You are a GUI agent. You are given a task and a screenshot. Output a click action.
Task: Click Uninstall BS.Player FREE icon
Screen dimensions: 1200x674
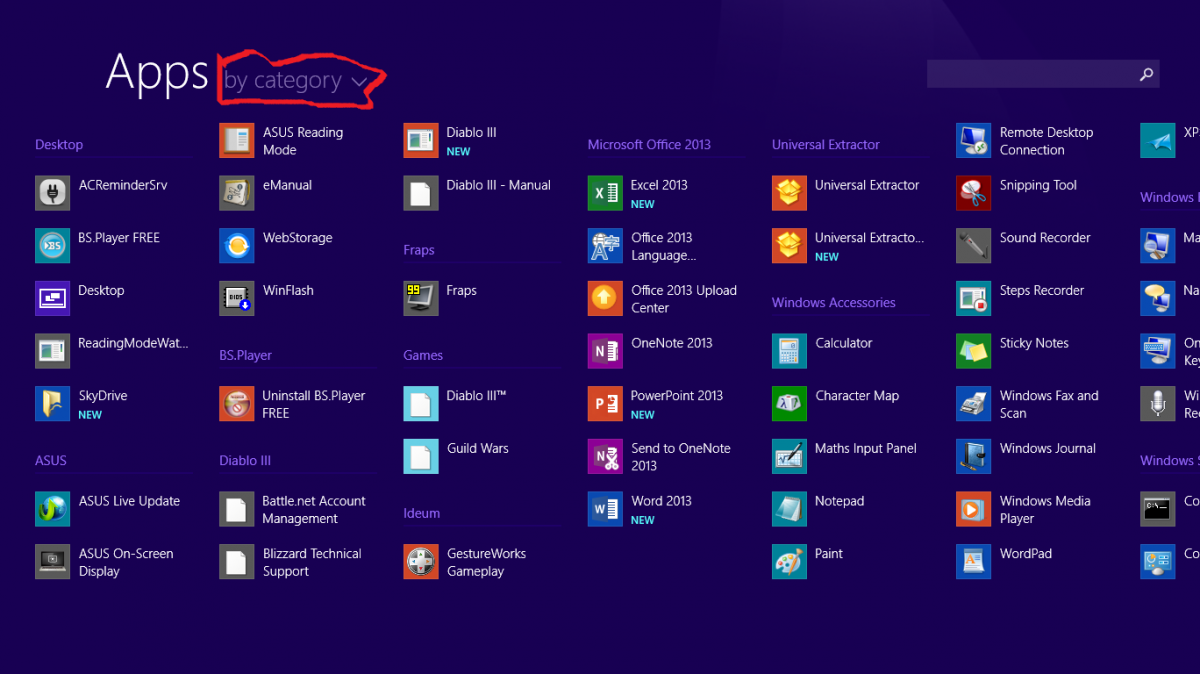coord(237,404)
